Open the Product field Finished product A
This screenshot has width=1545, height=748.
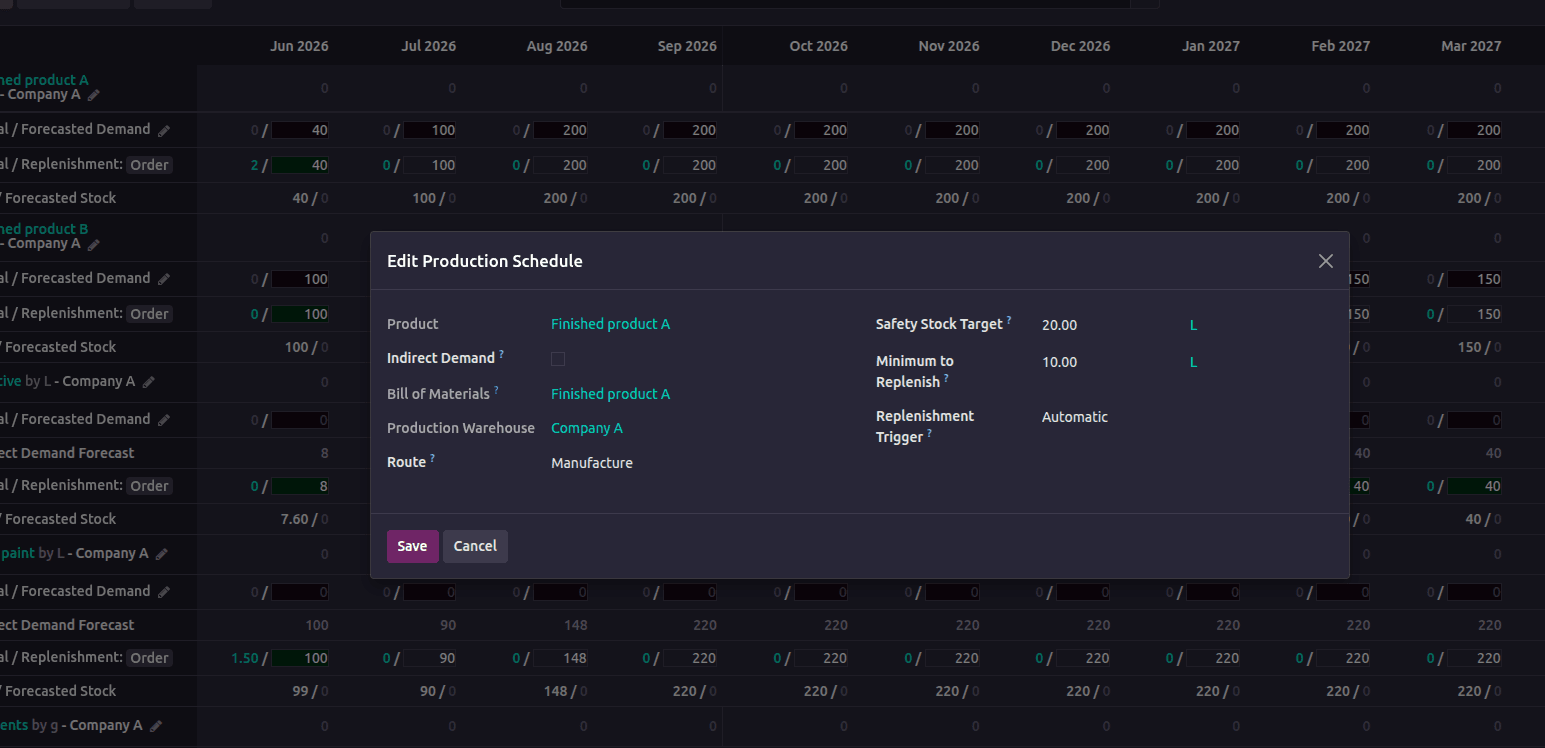[610, 324]
